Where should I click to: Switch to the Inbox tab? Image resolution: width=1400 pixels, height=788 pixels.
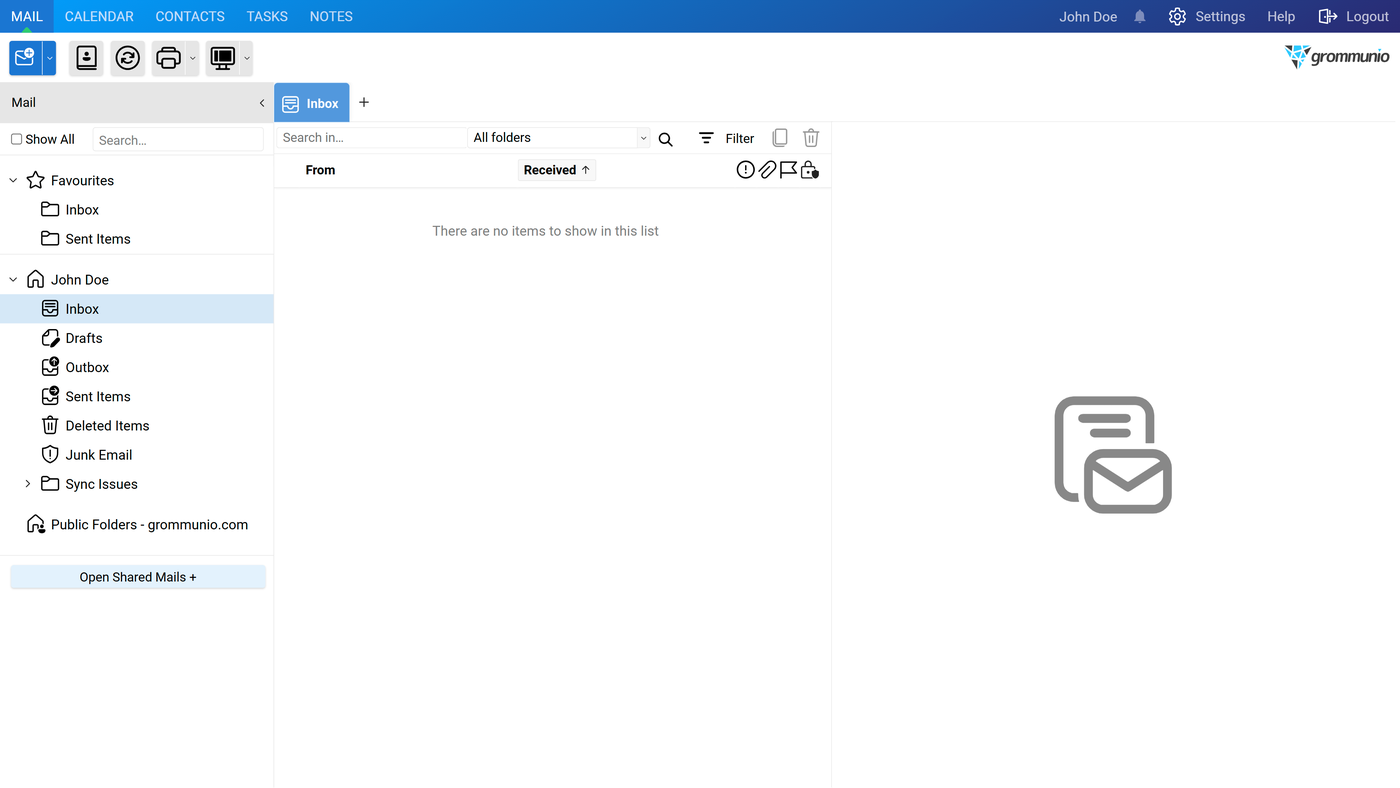tap(311, 103)
